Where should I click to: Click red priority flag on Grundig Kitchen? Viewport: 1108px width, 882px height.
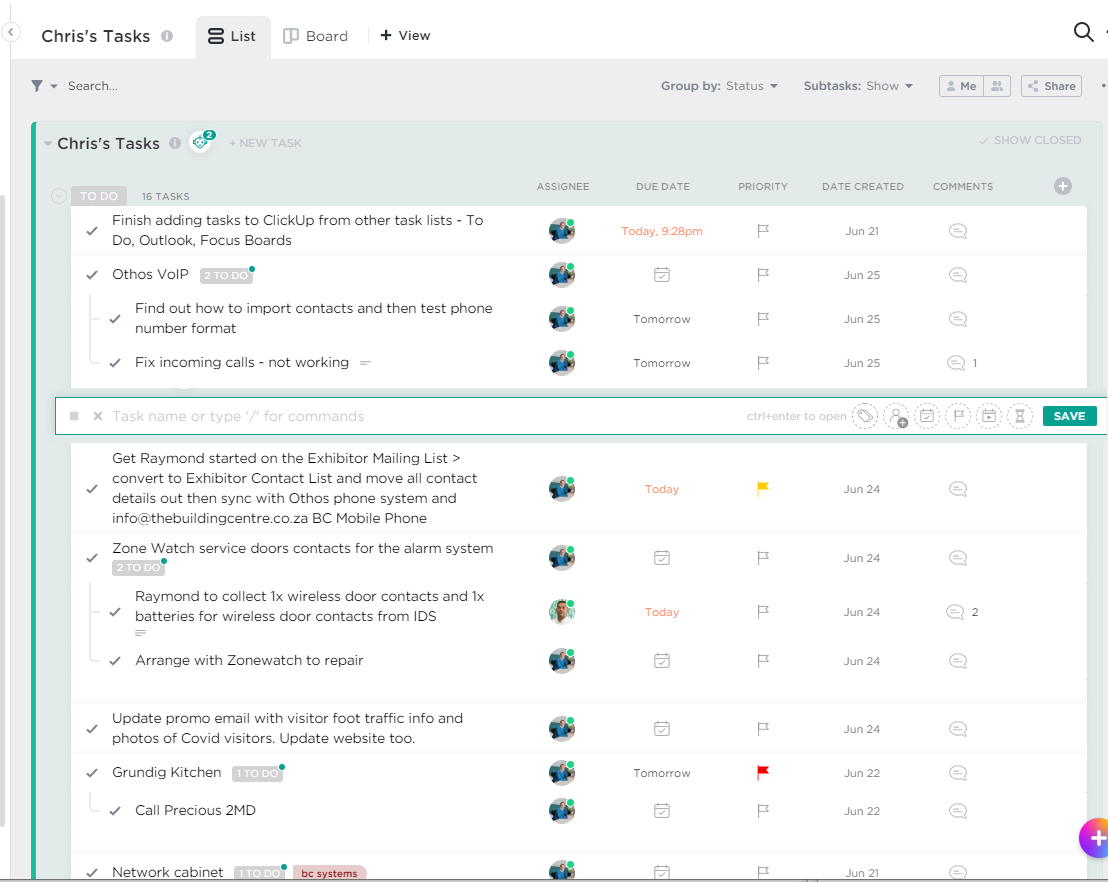point(763,772)
